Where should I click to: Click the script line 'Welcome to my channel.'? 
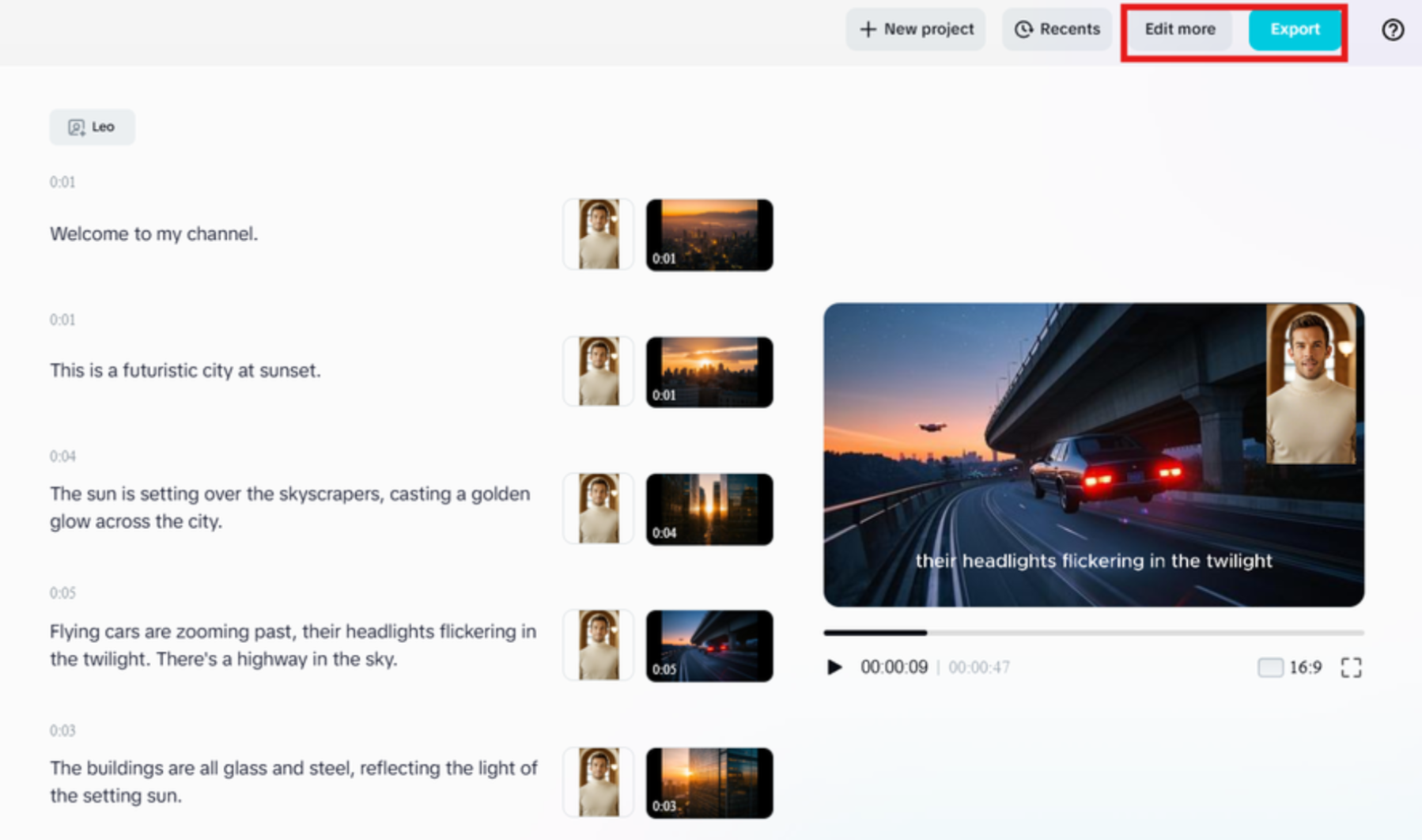coord(154,234)
